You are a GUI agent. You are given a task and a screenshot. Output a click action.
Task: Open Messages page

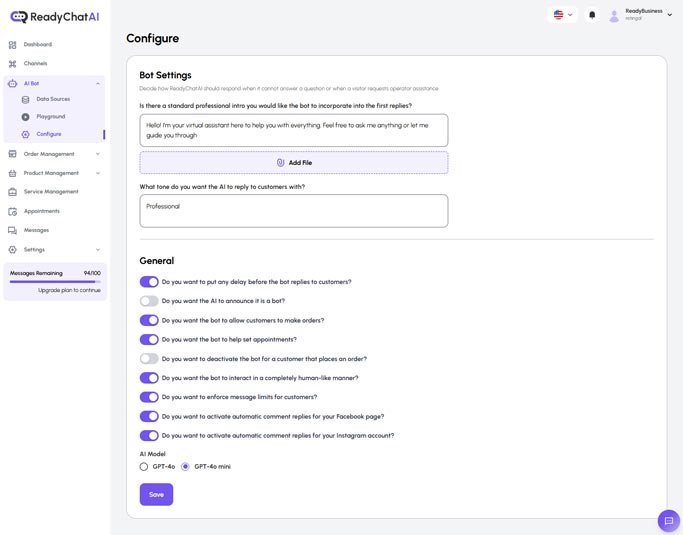(x=36, y=230)
